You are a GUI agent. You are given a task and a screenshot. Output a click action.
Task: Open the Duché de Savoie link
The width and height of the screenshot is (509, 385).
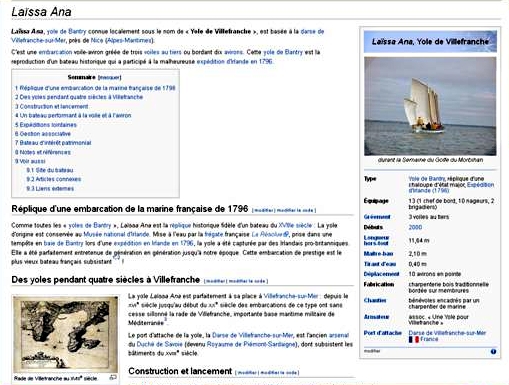(160, 344)
